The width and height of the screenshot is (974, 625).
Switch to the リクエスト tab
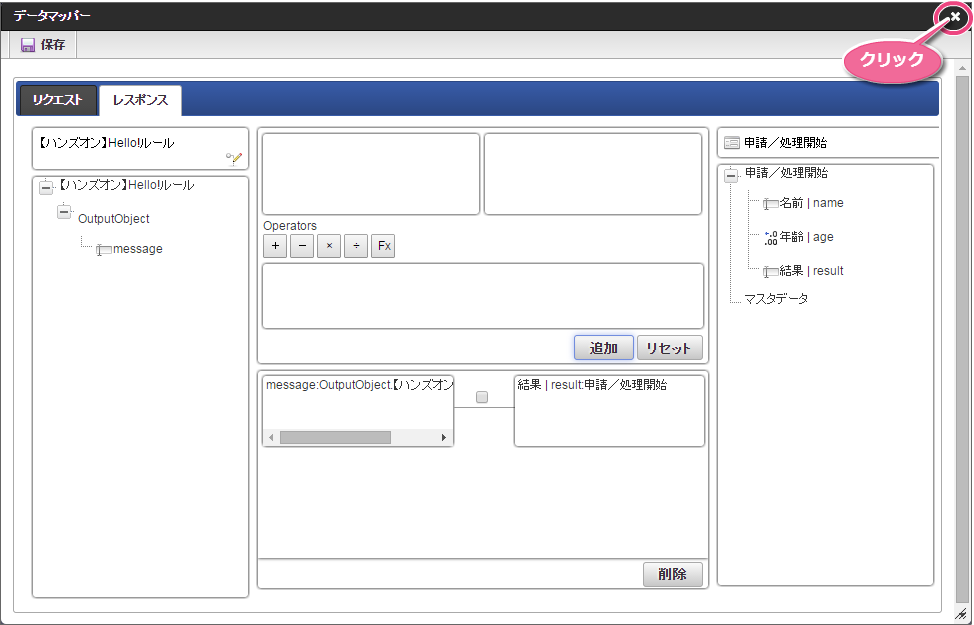(58, 100)
